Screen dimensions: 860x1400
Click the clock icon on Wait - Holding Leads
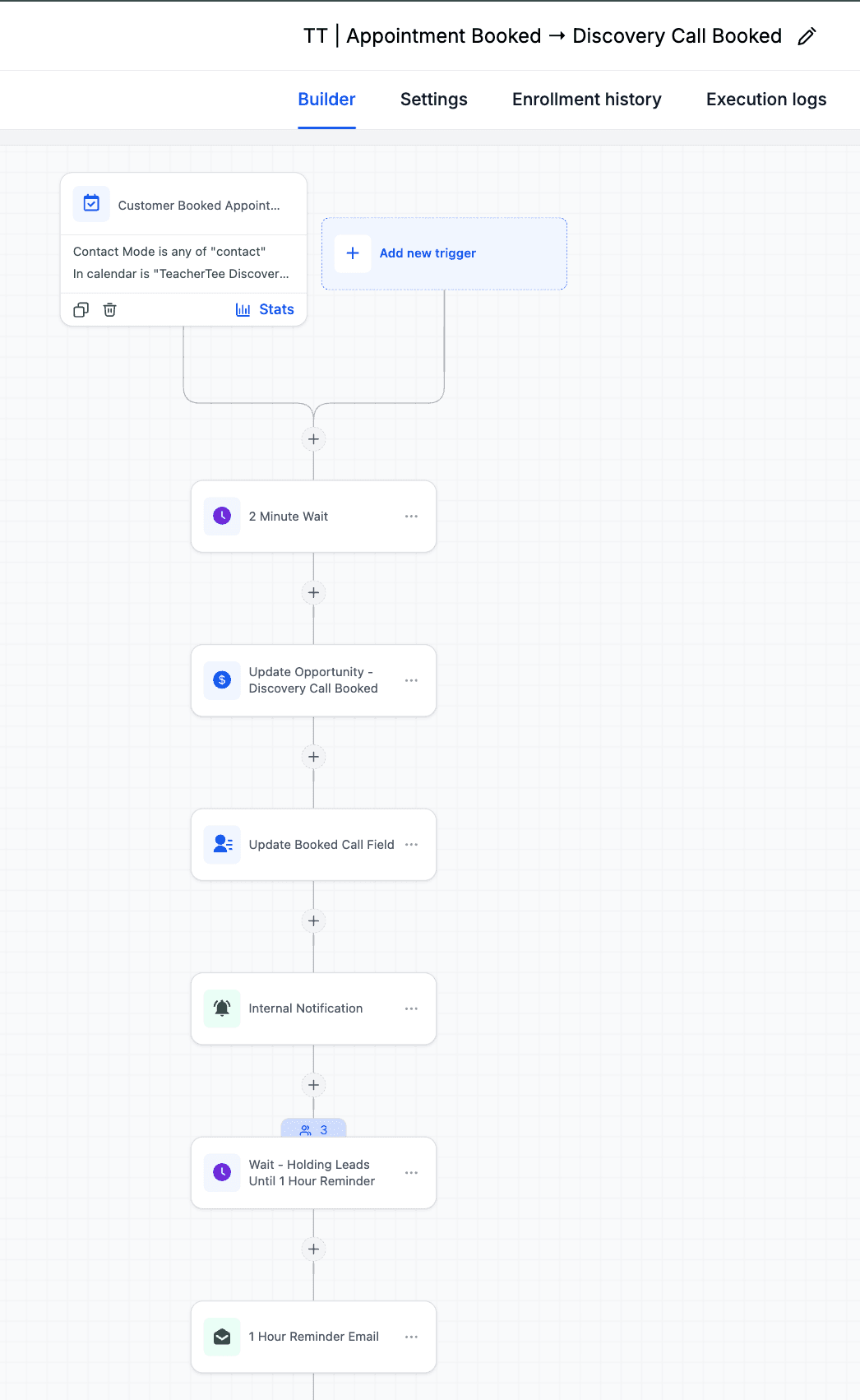tap(222, 1172)
